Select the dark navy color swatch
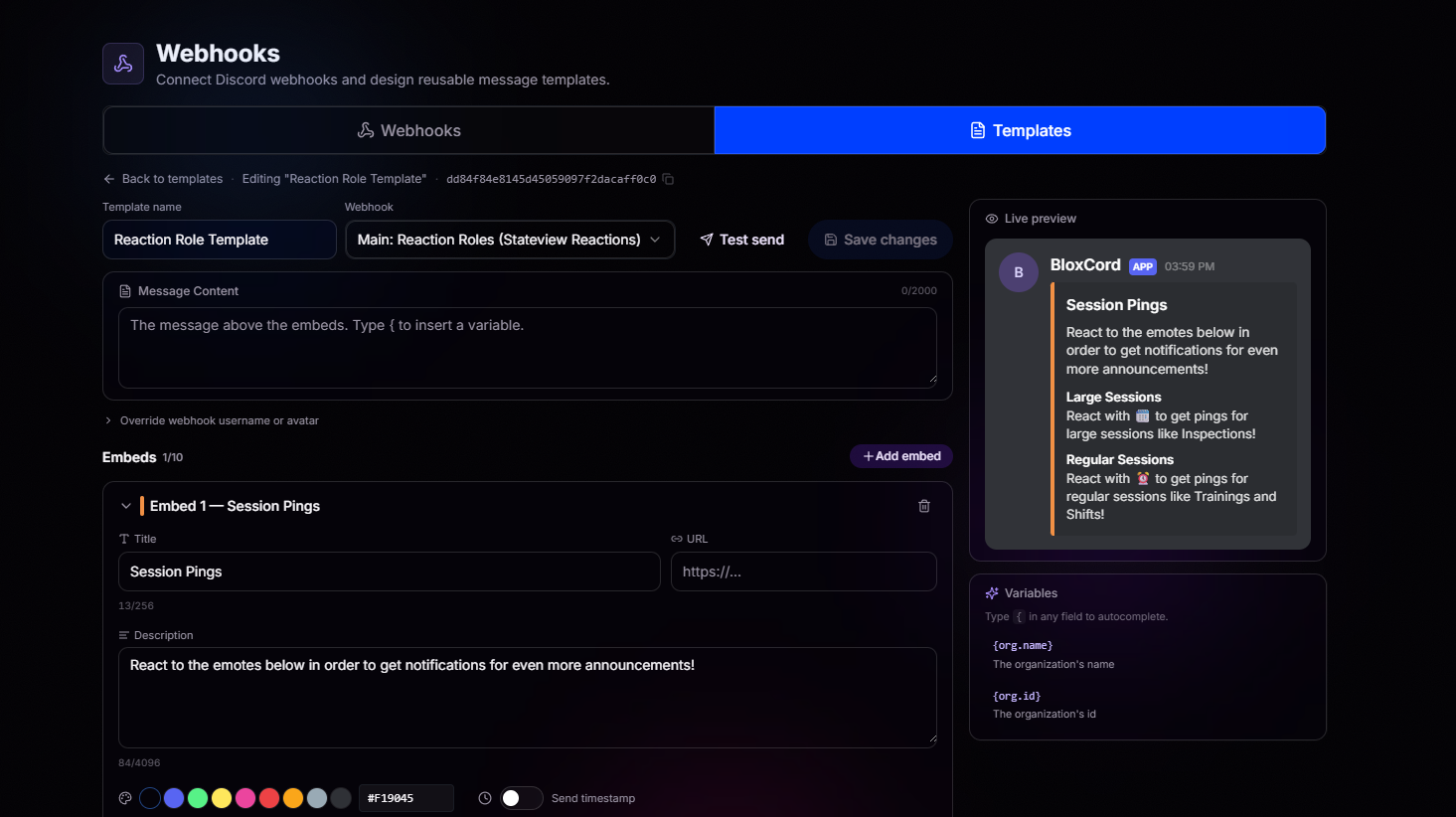The width and height of the screenshot is (1456, 817). (150, 798)
